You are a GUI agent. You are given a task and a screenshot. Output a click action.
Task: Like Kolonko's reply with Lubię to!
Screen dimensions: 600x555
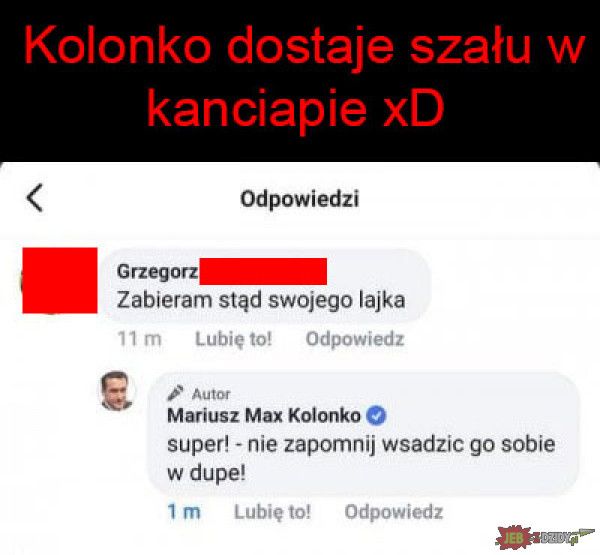[272, 512]
